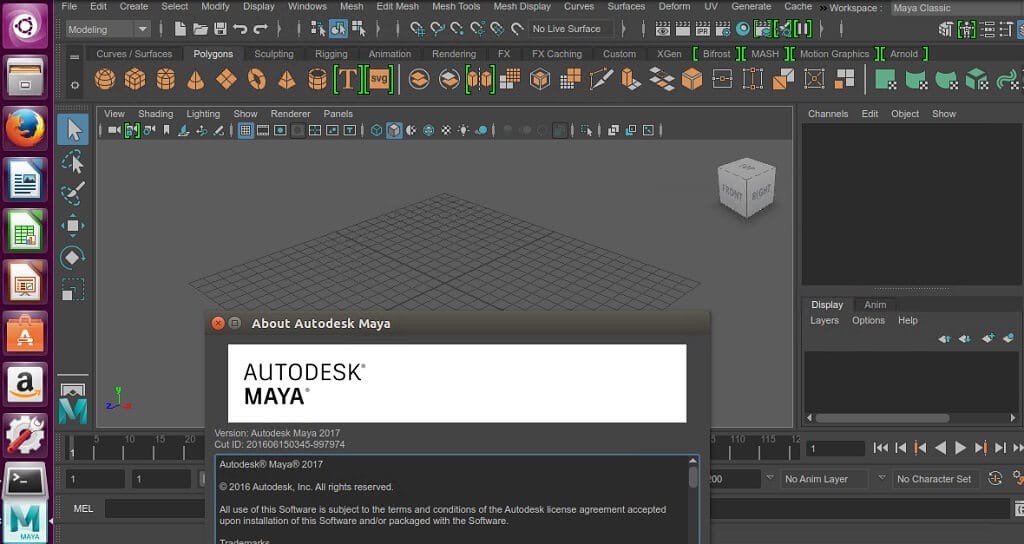Create a polygon torus from the shelf

[257, 80]
